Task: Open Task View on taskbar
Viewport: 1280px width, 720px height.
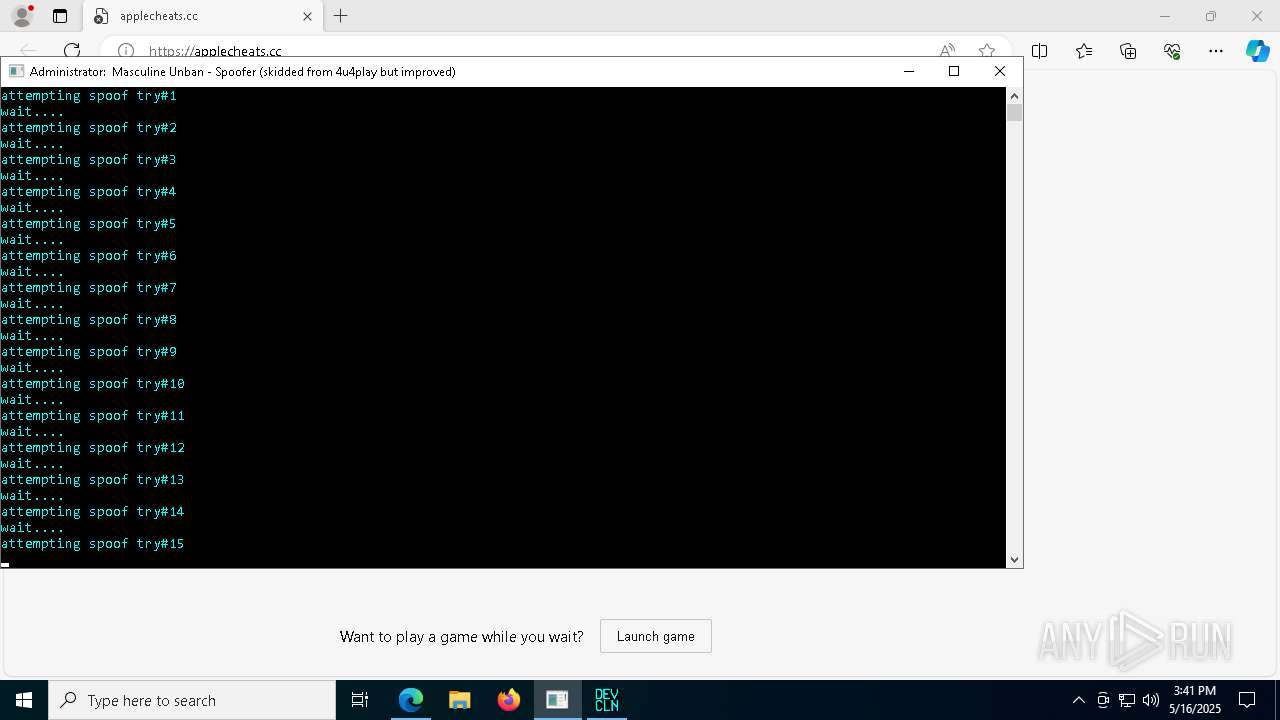Action: coord(360,700)
